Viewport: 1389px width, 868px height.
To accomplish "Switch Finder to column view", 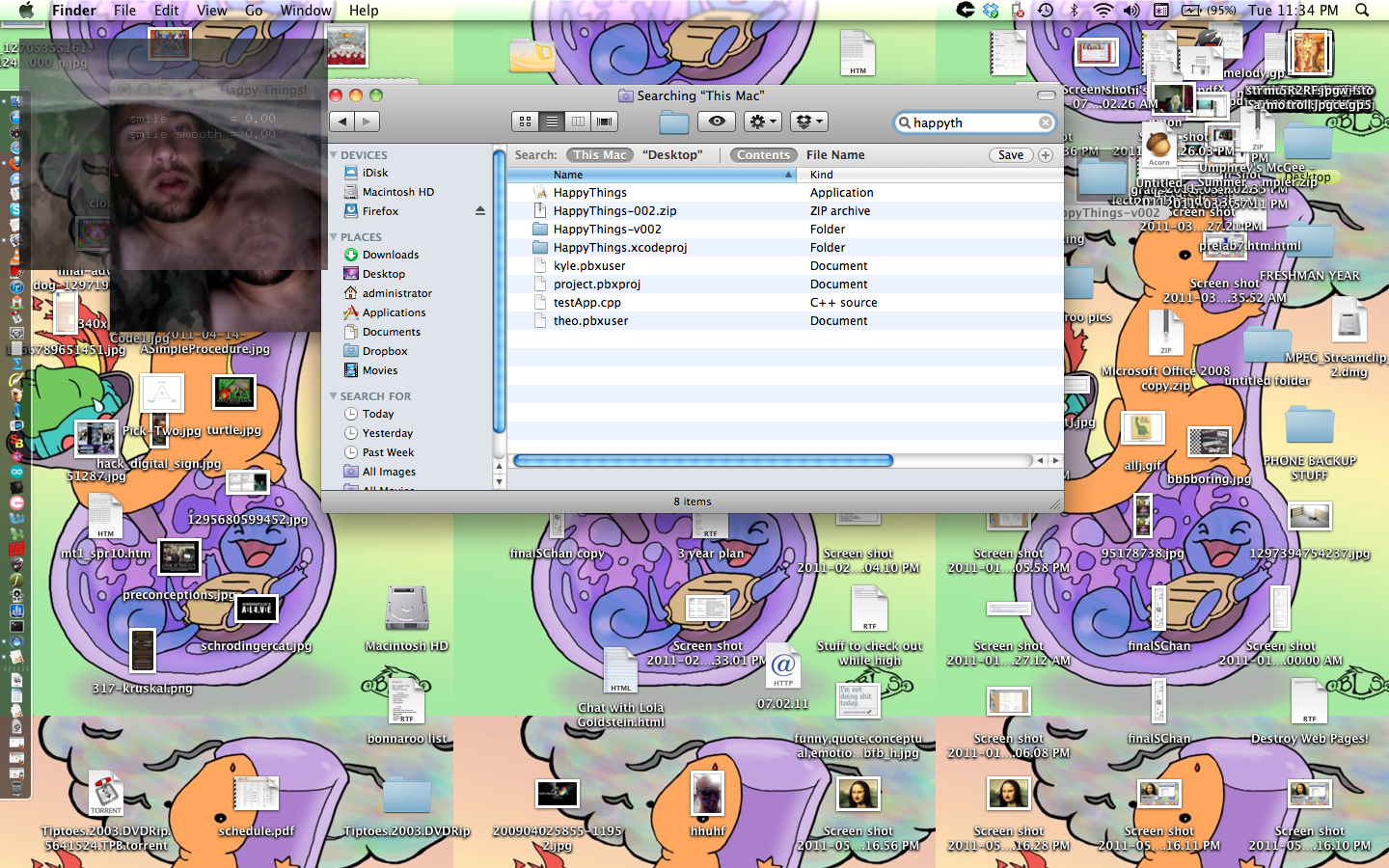I will (578, 122).
